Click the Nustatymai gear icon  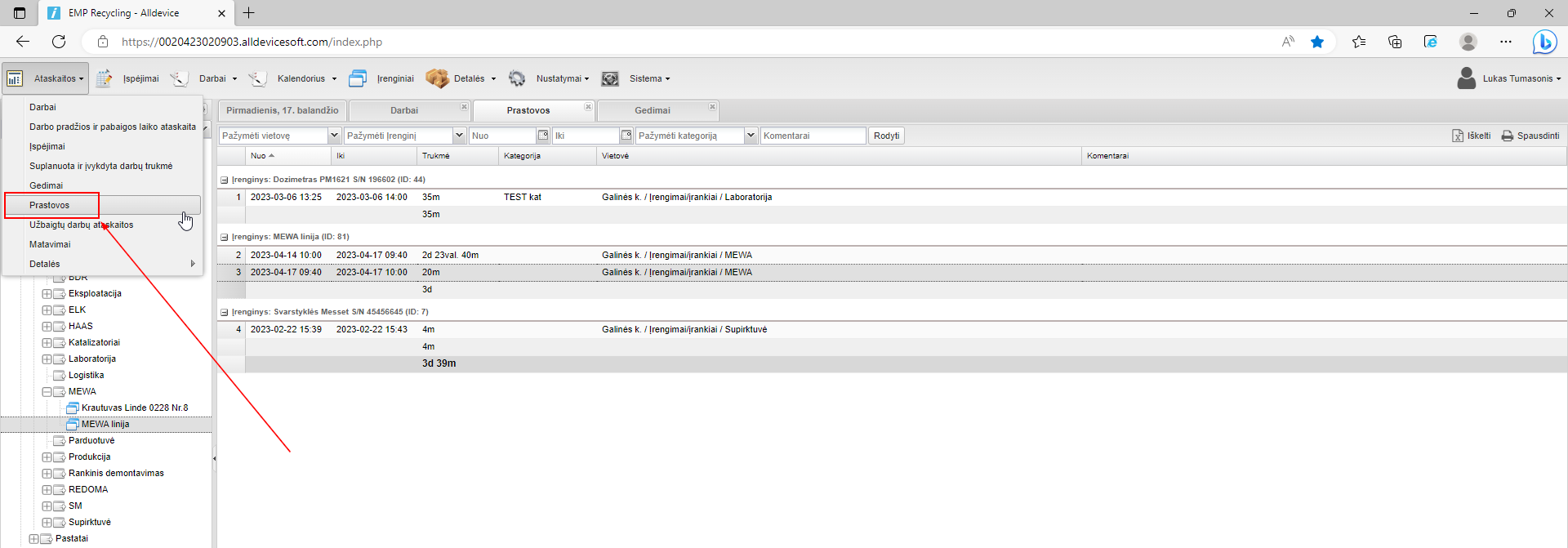(x=517, y=78)
